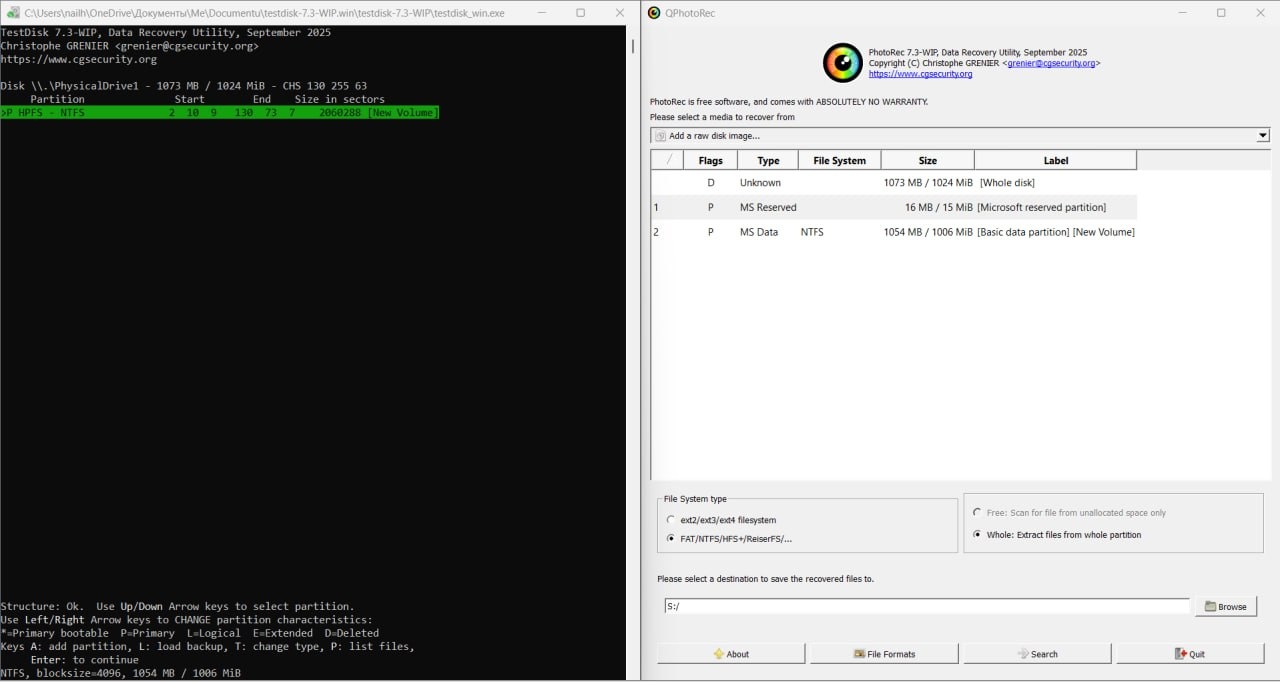Viewport: 1280px width, 682px height.
Task: Click the QPhotoRec window title text
Action: [690, 13]
